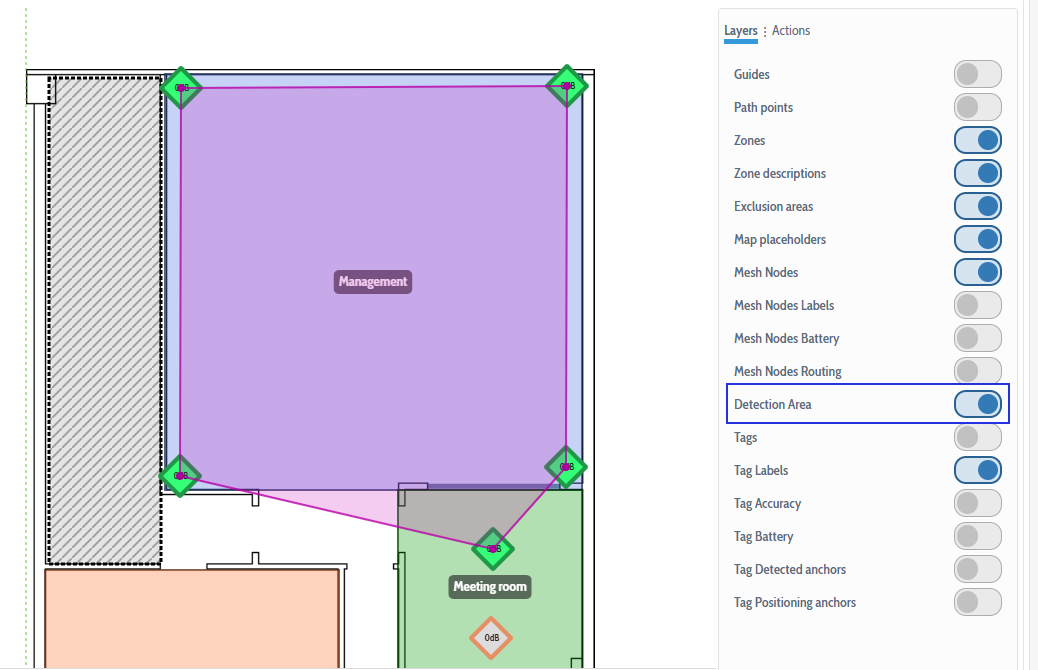Turn on Mesh Nodes Routing
Screen dimensions: 1038x670
(977, 370)
